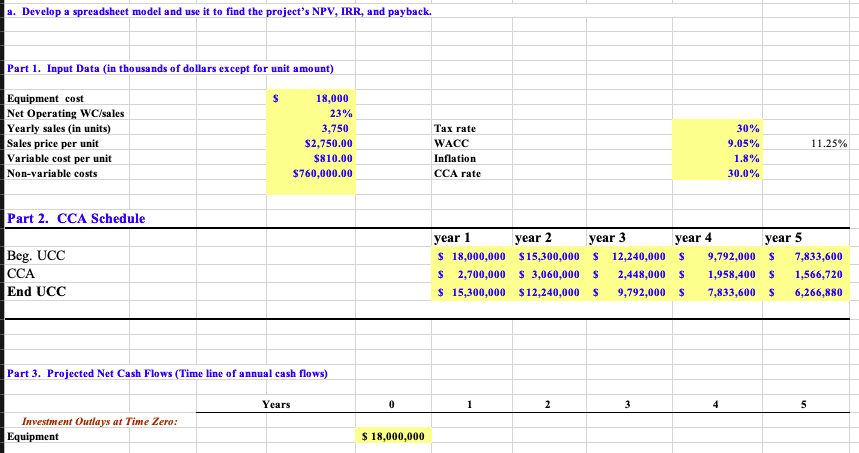
Task: Click year 5 CCA 1,566,720
Action: [805, 274]
